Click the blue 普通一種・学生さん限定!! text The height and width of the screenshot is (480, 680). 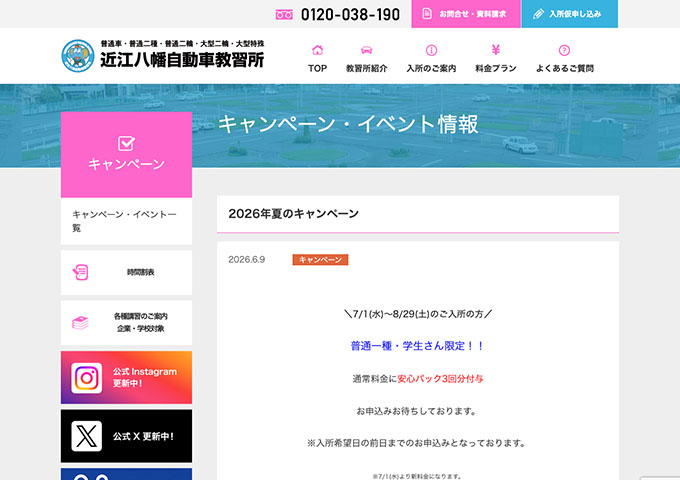pyautogui.click(x=417, y=346)
